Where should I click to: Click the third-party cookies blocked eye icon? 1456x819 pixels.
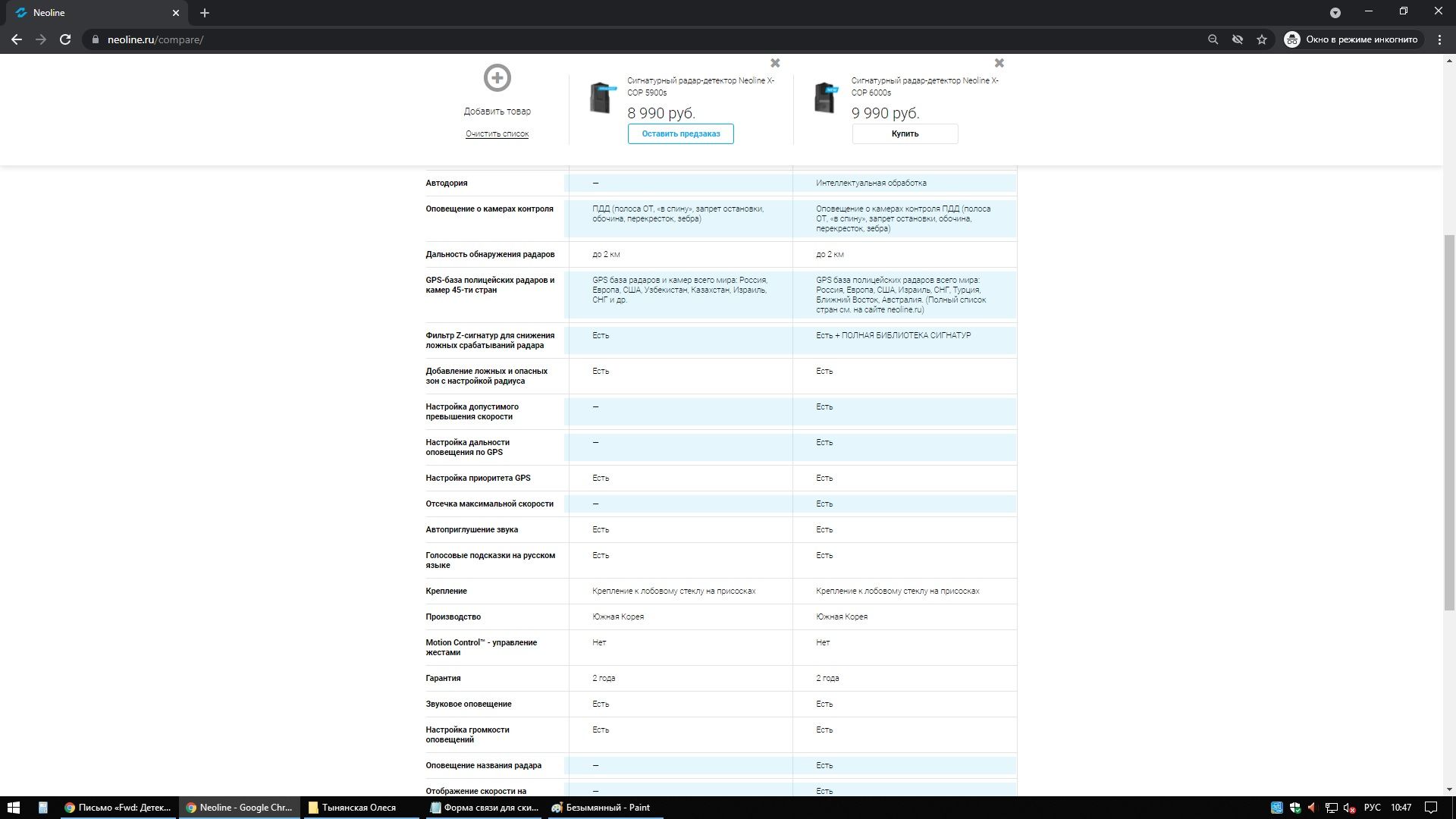pos(1238,39)
